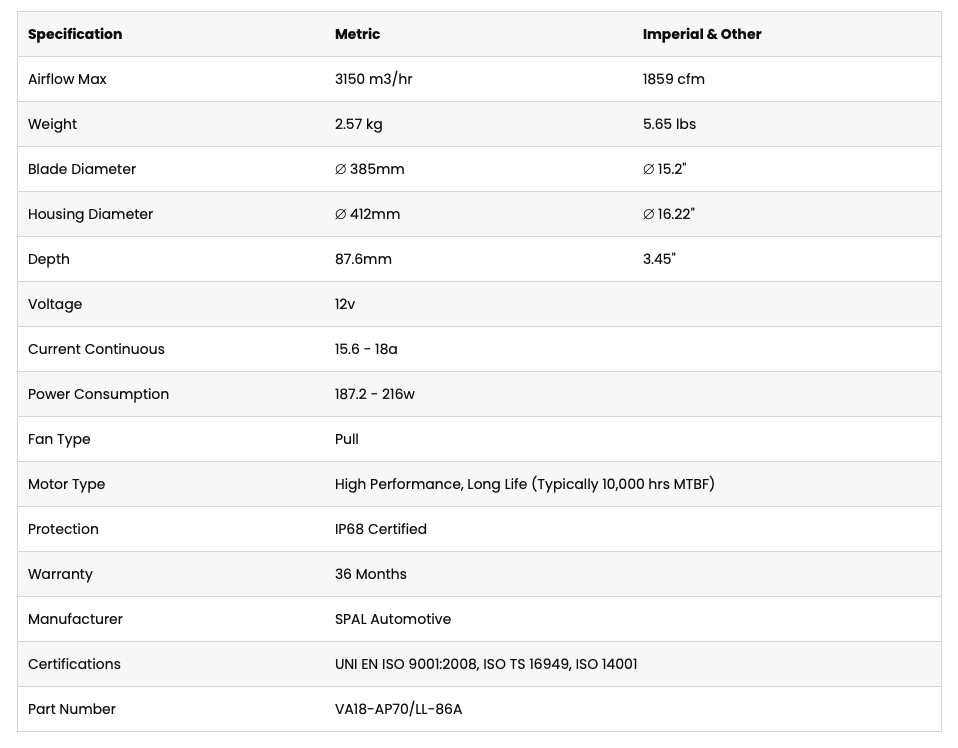Click the Imperial & Other column header
This screenshot has width=958, height=748.
click(702, 34)
